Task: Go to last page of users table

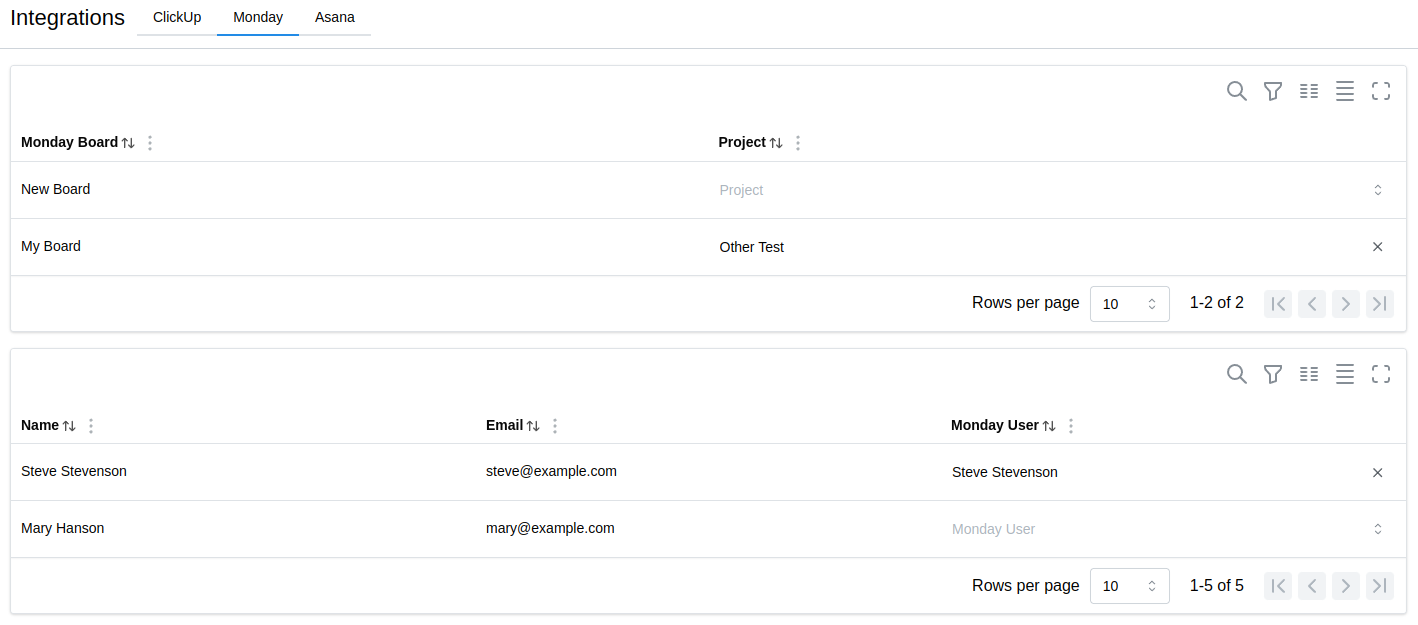Action: point(1380,586)
